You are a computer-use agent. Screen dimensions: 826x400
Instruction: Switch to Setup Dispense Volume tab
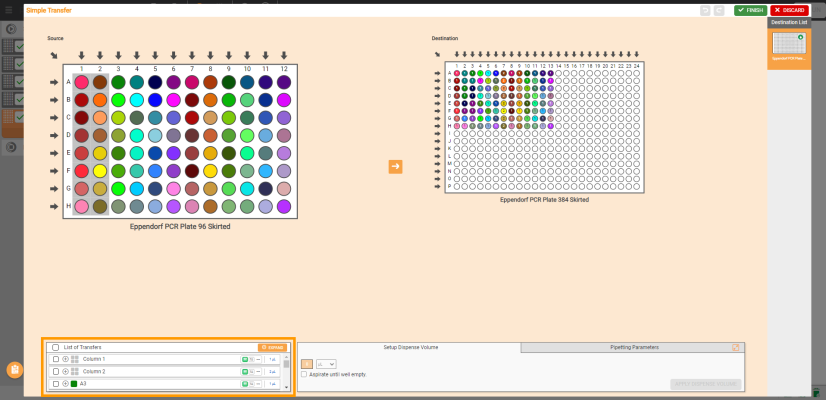click(410, 347)
